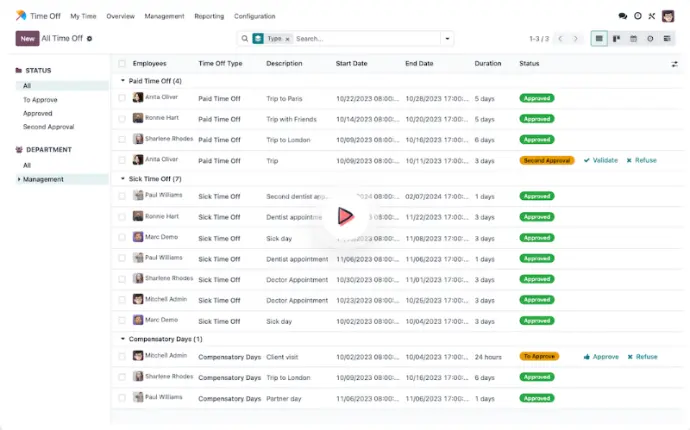Open the Reporting menu

pyautogui.click(x=209, y=16)
